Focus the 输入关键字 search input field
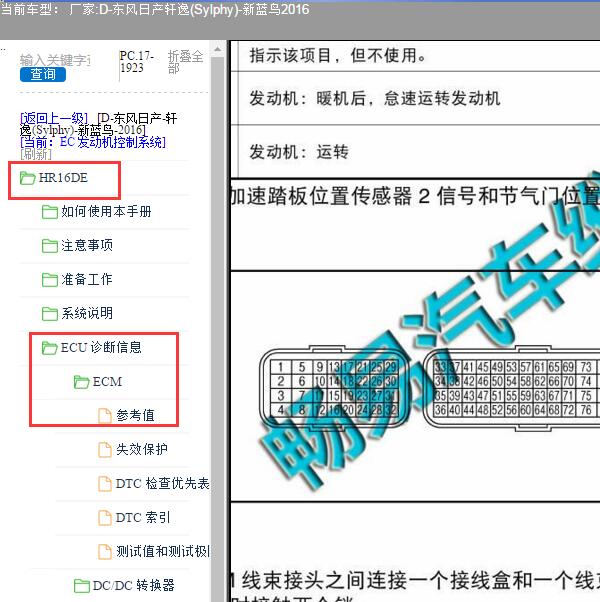The height and width of the screenshot is (602, 600). [55, 60]
